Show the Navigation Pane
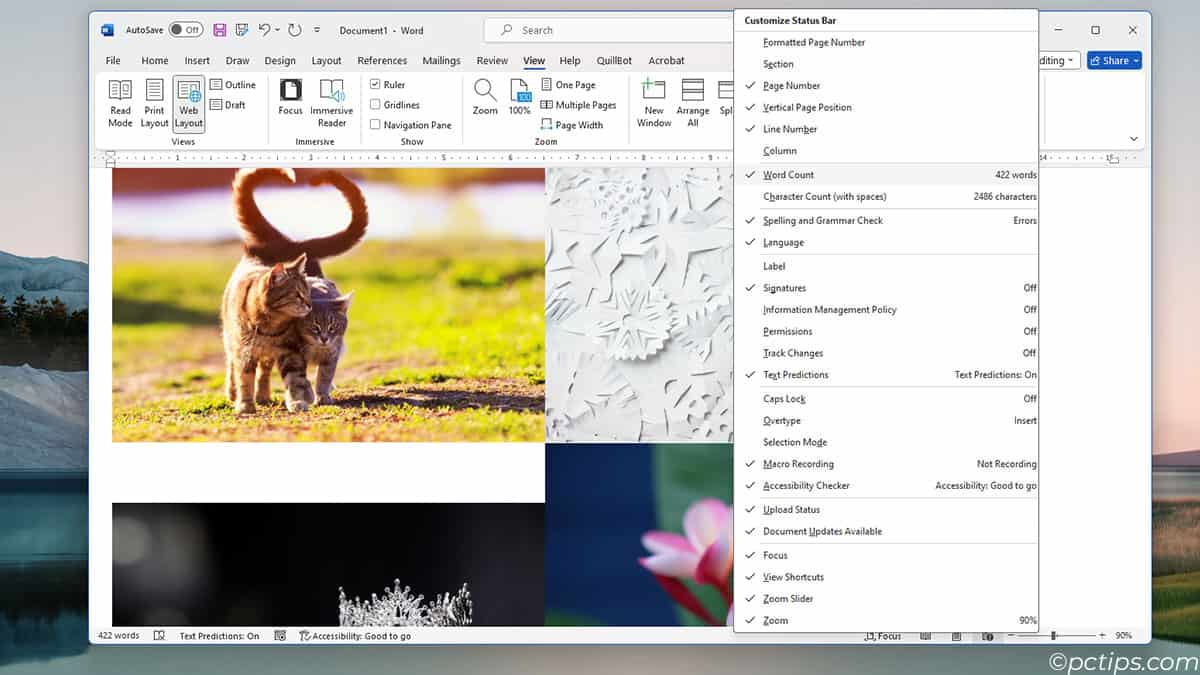Viewport: 1200px width, 675px height. [x=412, y=124]
